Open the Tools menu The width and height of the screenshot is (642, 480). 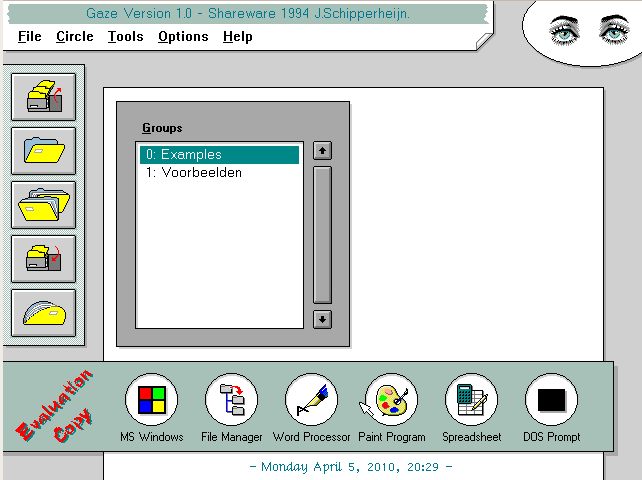coord(125,36)
